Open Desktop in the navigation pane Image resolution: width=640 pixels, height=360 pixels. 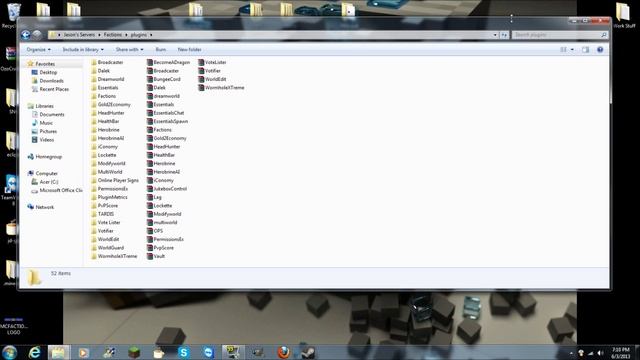pyautogui.click(x=48, y=72)
